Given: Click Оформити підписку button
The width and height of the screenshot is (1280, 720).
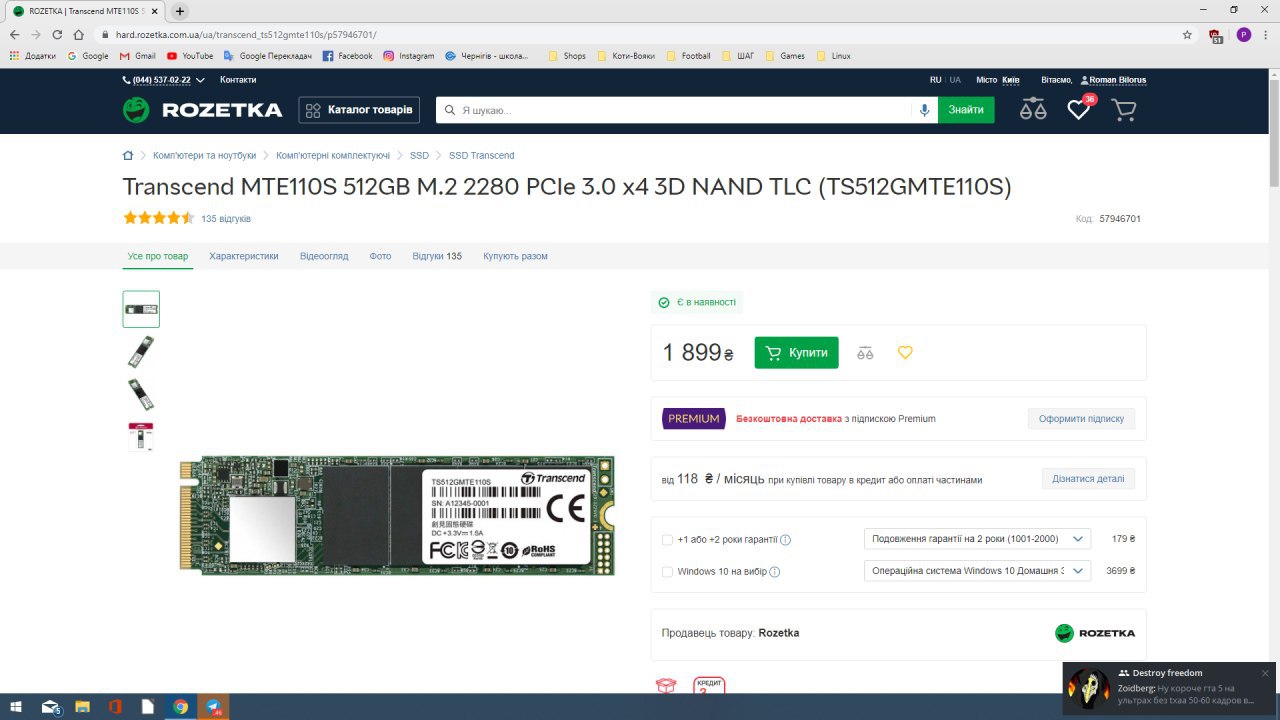Looking at the screenshot, I should tap(1081, 418).
